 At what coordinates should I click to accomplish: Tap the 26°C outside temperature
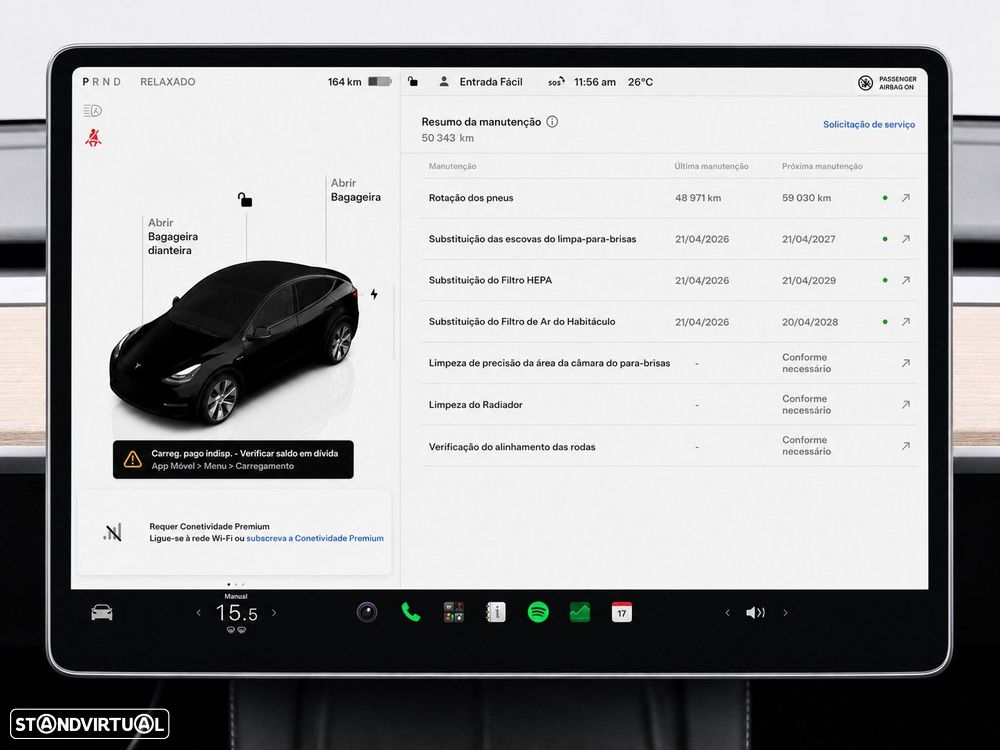tap(640, 82)
